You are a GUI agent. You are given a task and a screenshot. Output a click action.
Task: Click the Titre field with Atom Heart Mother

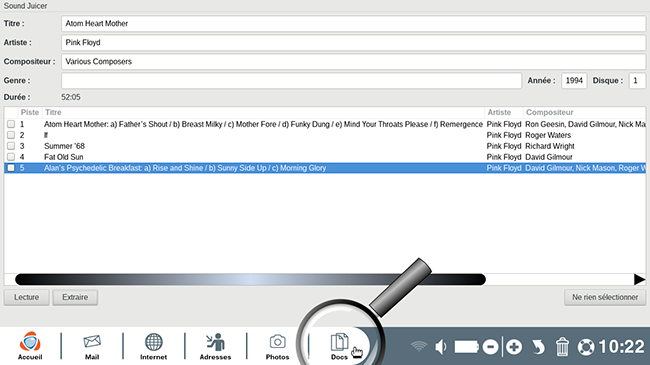[353, 24]
